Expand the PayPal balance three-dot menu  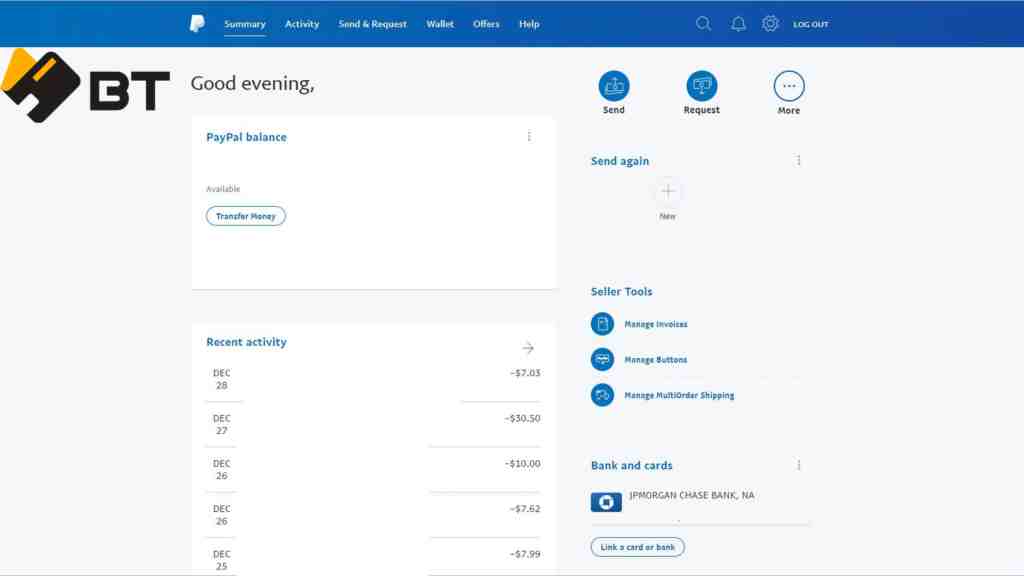tap(529, 136)
